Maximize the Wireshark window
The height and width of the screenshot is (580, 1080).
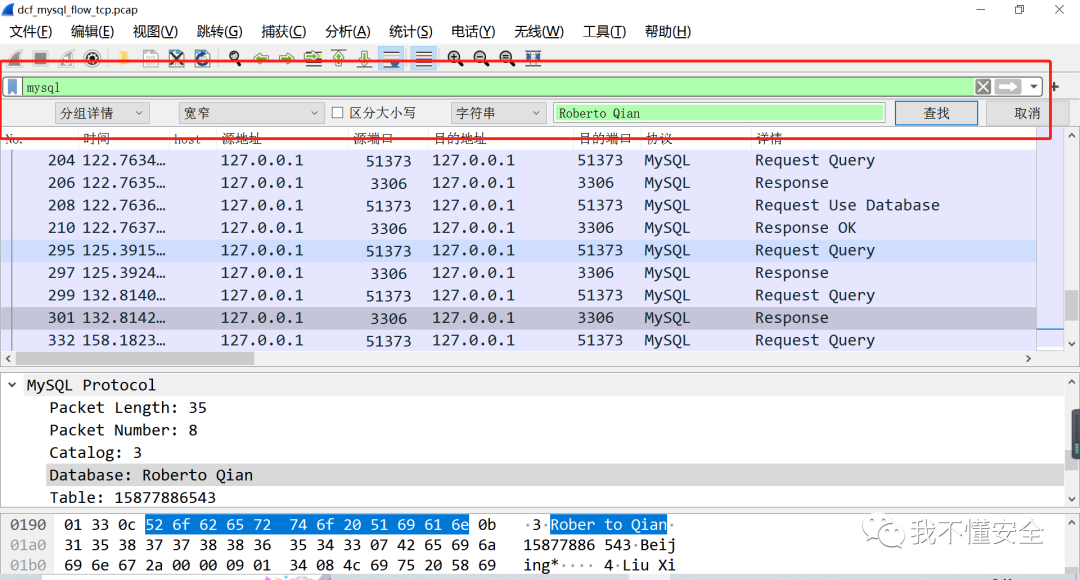[1020, 10]
